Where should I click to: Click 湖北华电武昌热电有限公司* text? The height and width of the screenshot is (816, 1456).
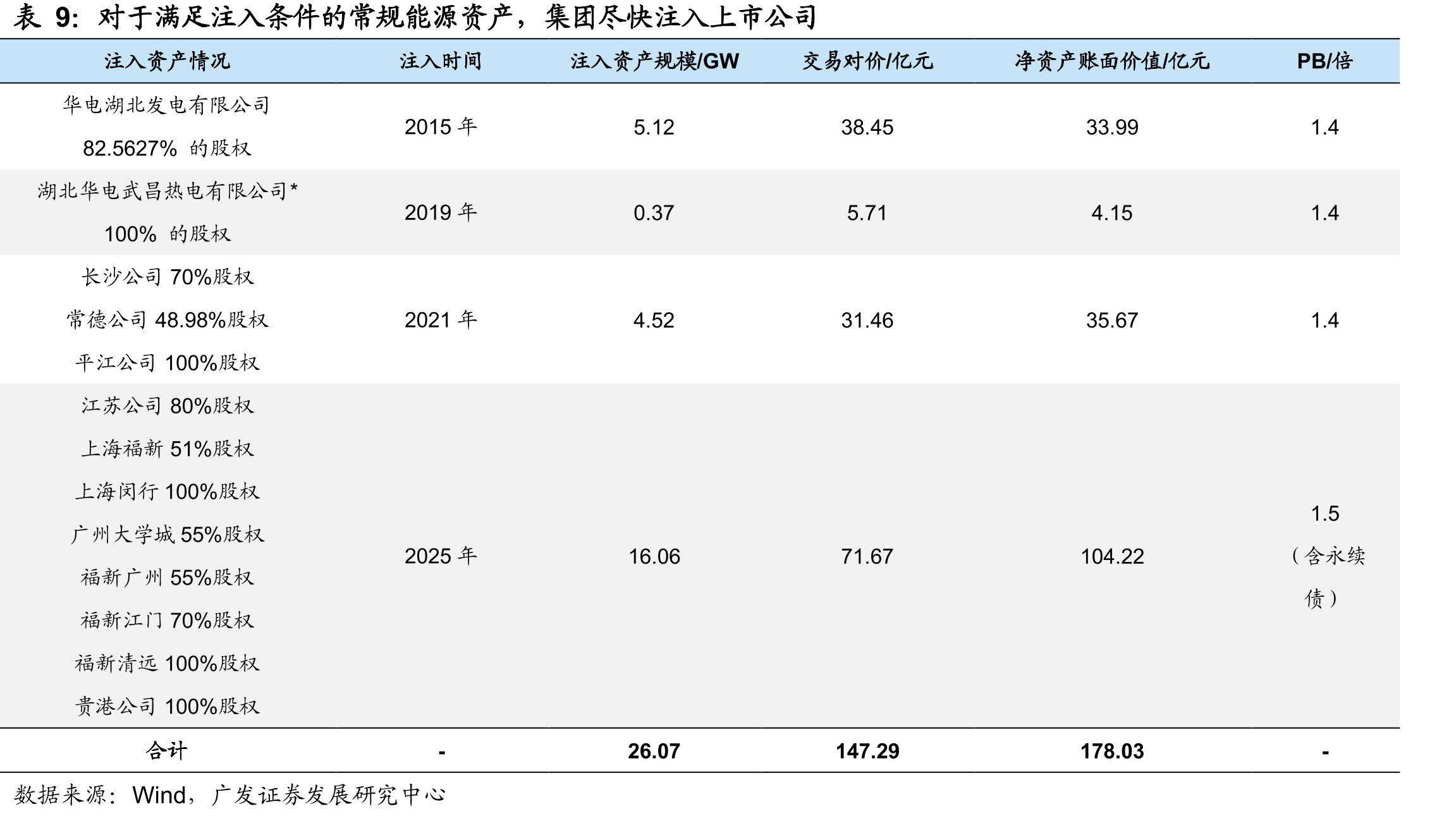(167, 191)
